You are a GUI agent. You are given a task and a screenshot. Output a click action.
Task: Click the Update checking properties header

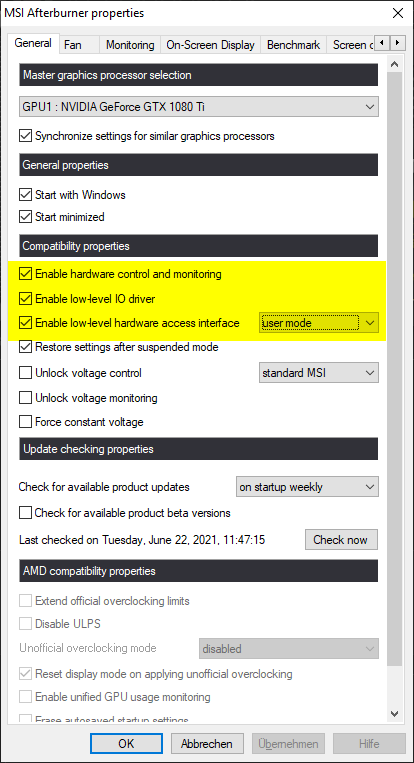pyautogui.click(x=198, y=449)
